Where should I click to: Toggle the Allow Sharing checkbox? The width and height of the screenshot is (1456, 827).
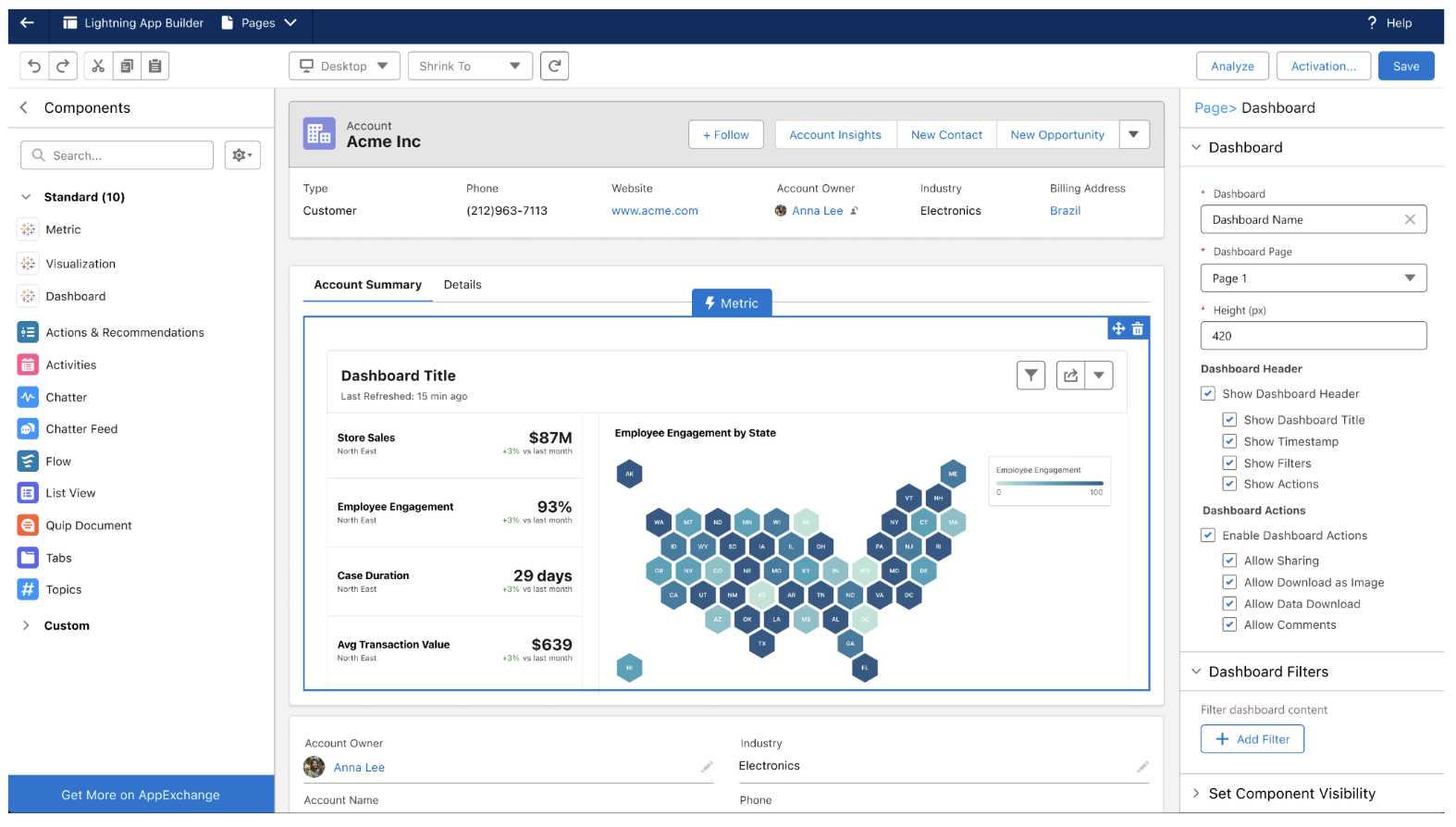(x=1229, y=561)
